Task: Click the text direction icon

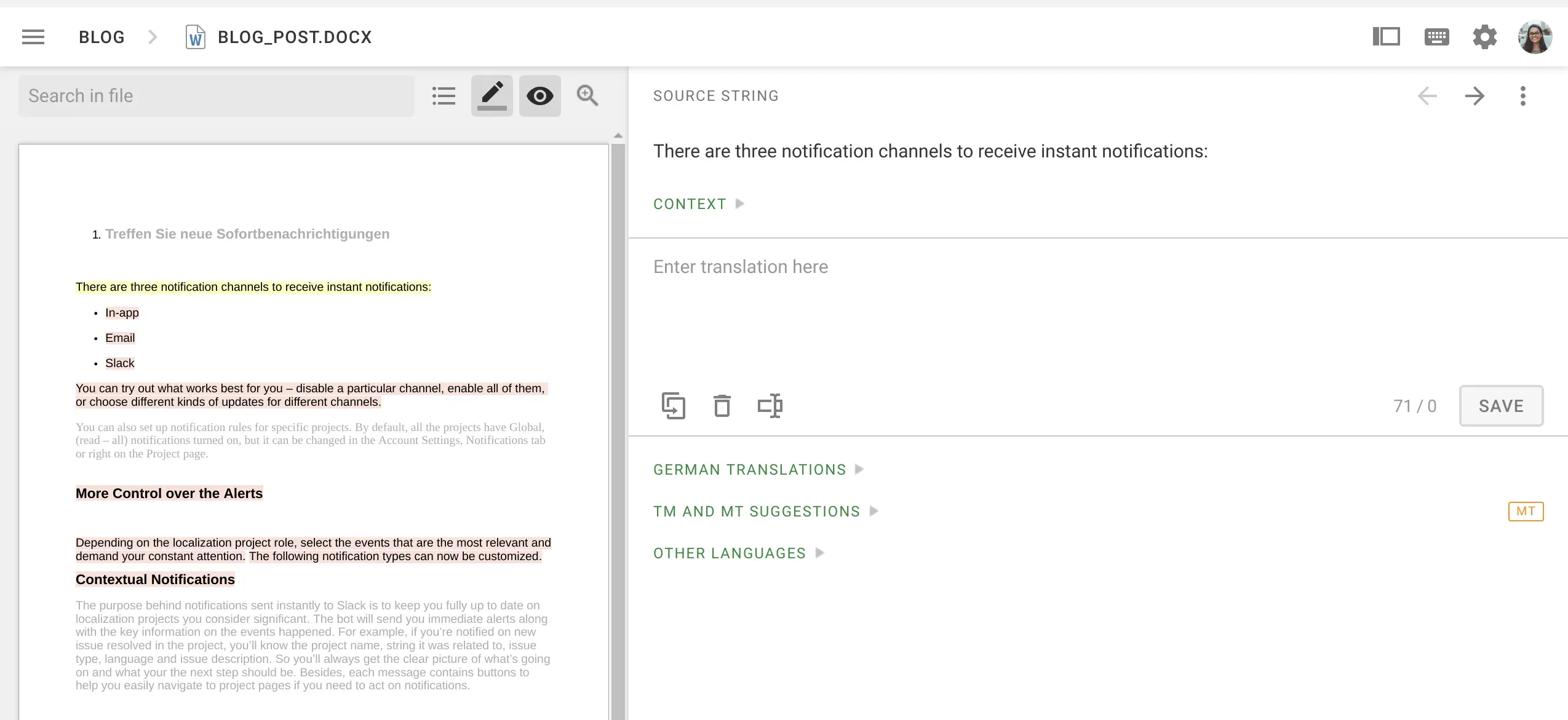Action: click(770, 406)
